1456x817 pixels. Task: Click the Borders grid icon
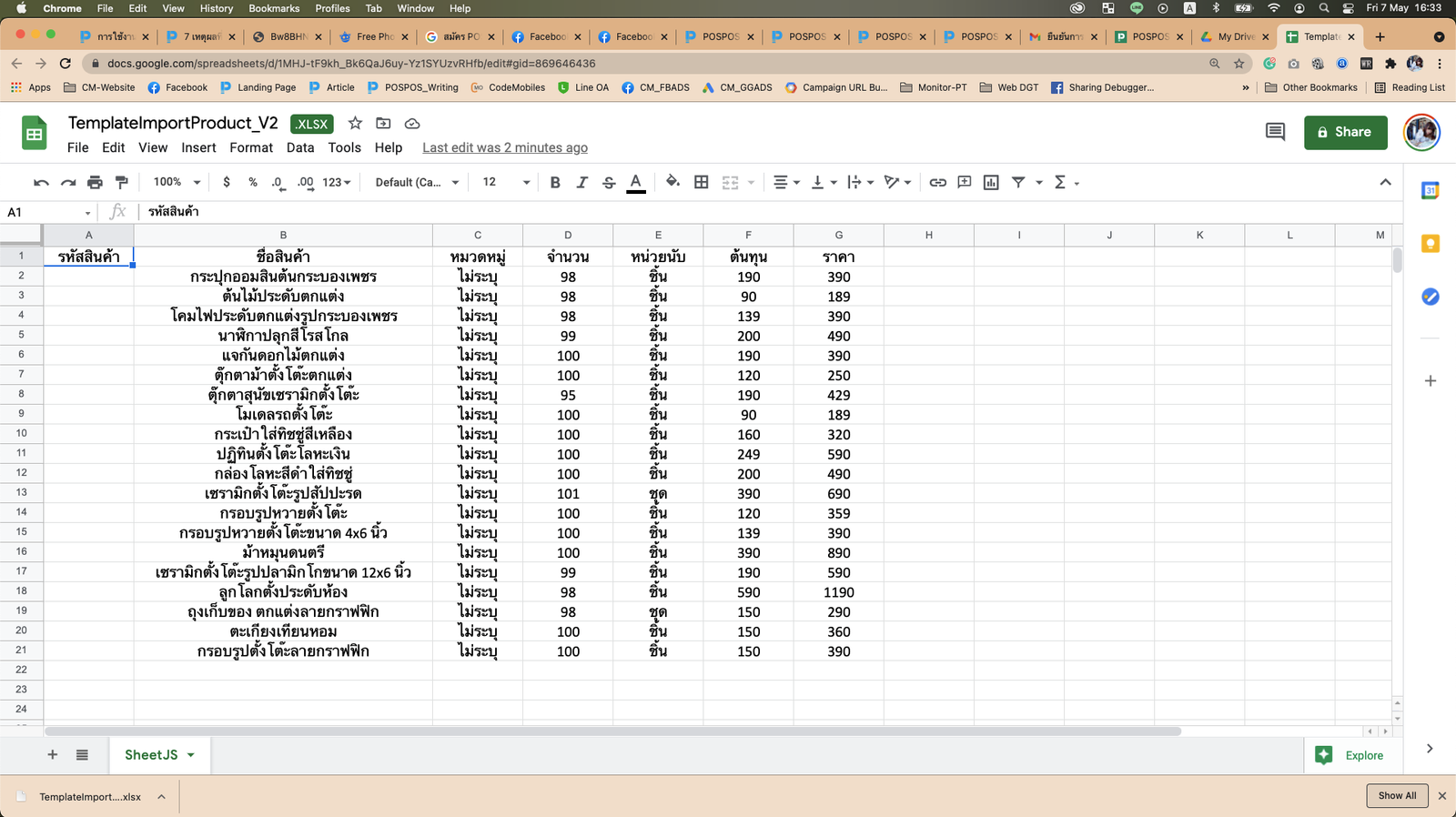click(x=701, y=183)
